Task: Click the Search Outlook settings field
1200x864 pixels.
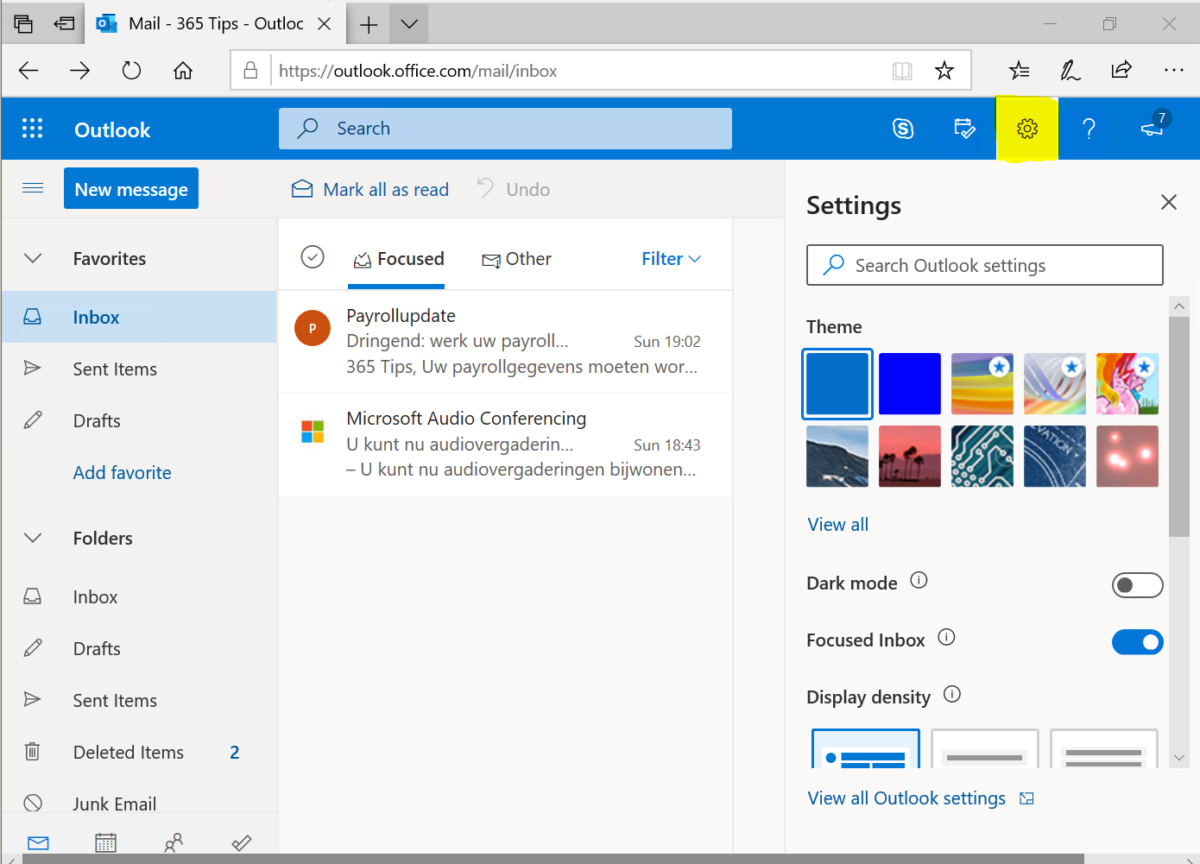Action: coord(984,265)
